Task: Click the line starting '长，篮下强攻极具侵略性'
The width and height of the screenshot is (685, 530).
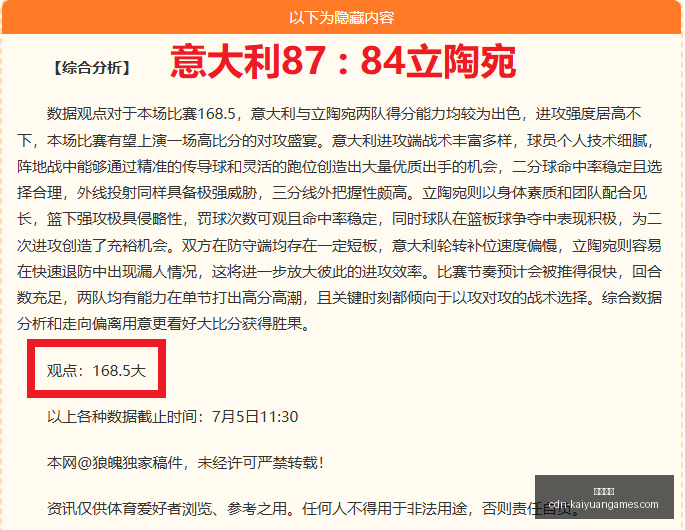Action: coord(339,219)
